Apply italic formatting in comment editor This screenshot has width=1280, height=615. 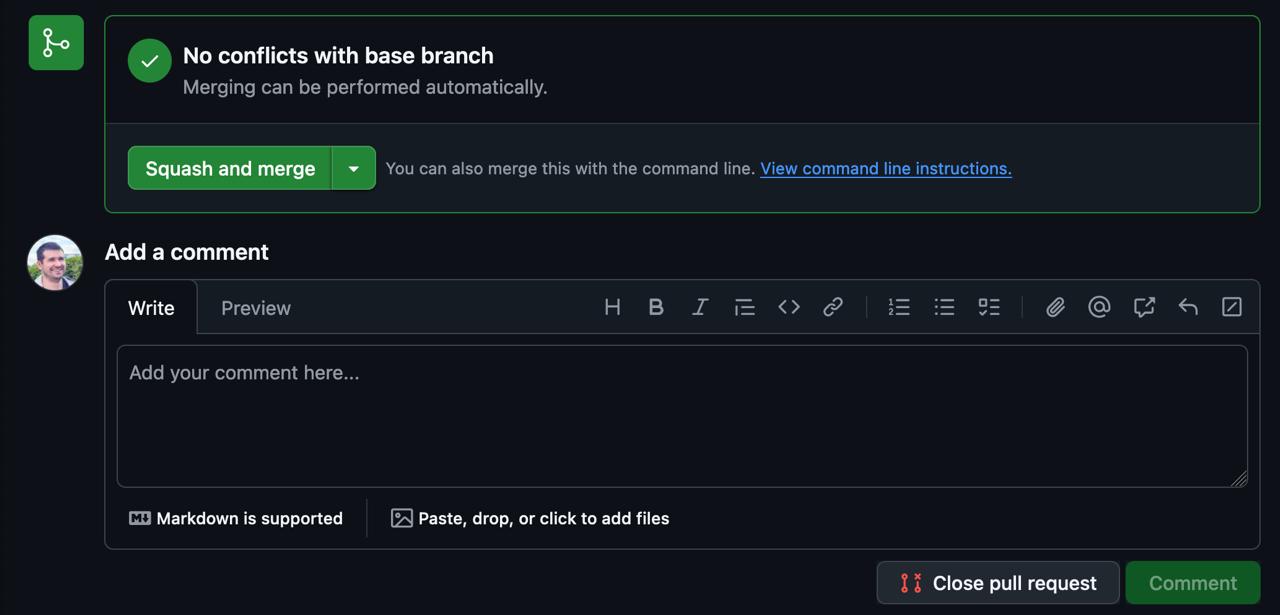point(700,307)
